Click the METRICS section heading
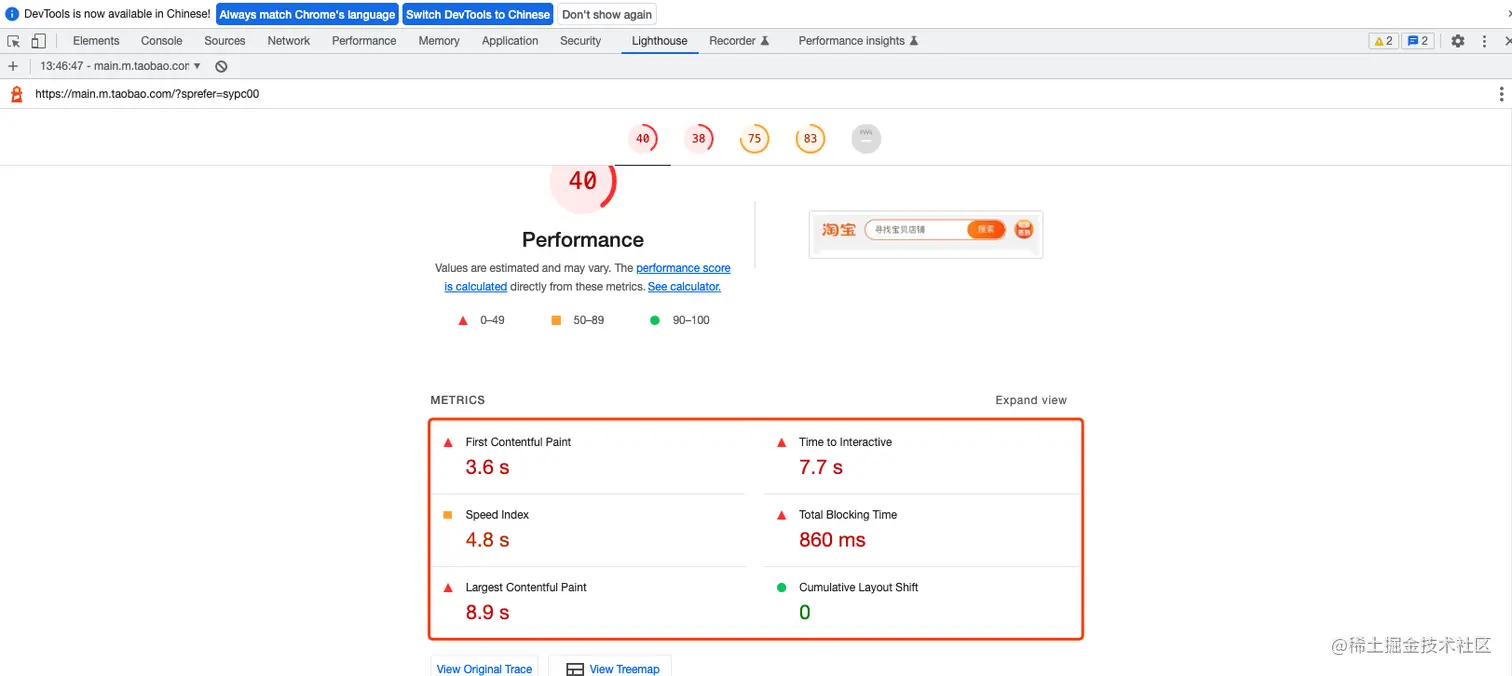Viewport: 1512px width, 676px height. 458,400
